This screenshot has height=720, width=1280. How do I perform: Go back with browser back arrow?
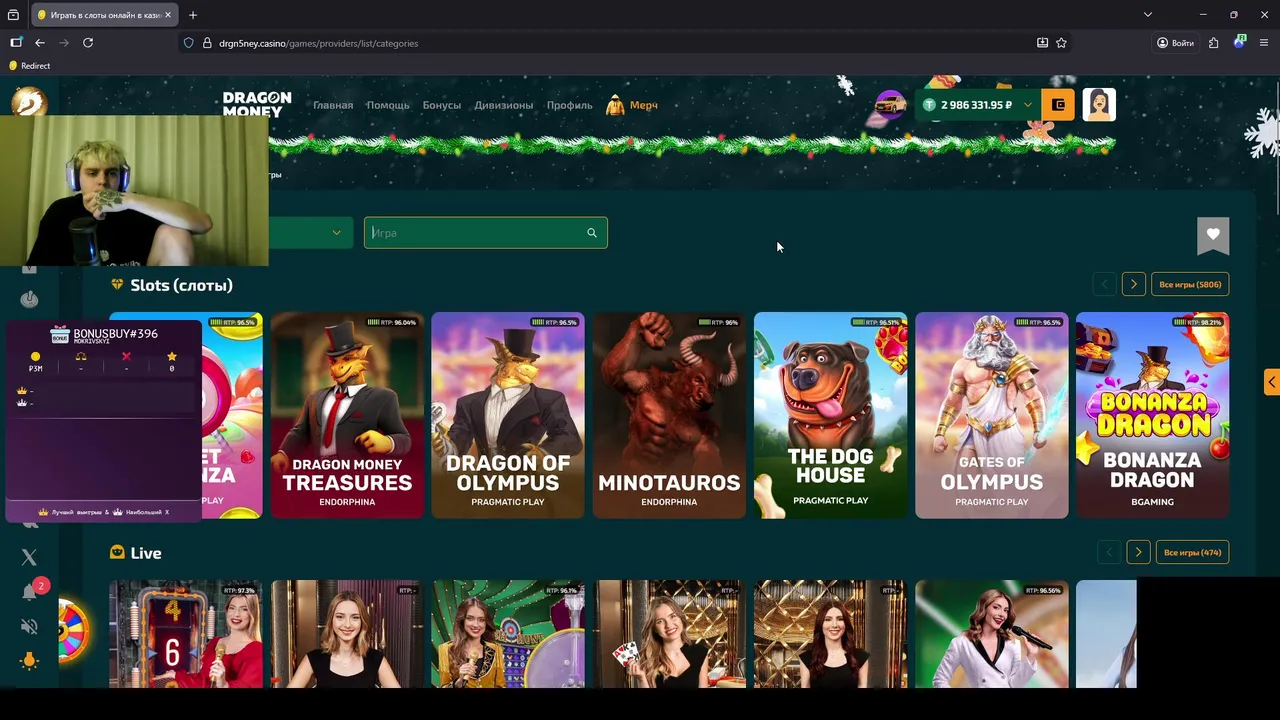pos(40,43)
